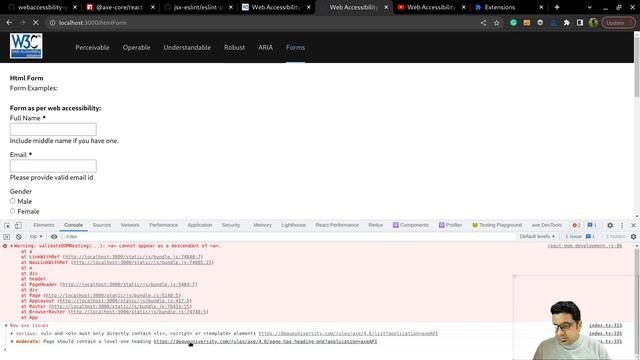Switch to the Testing Playground tab
Viewport: 640px width, 360px height.
497,225
